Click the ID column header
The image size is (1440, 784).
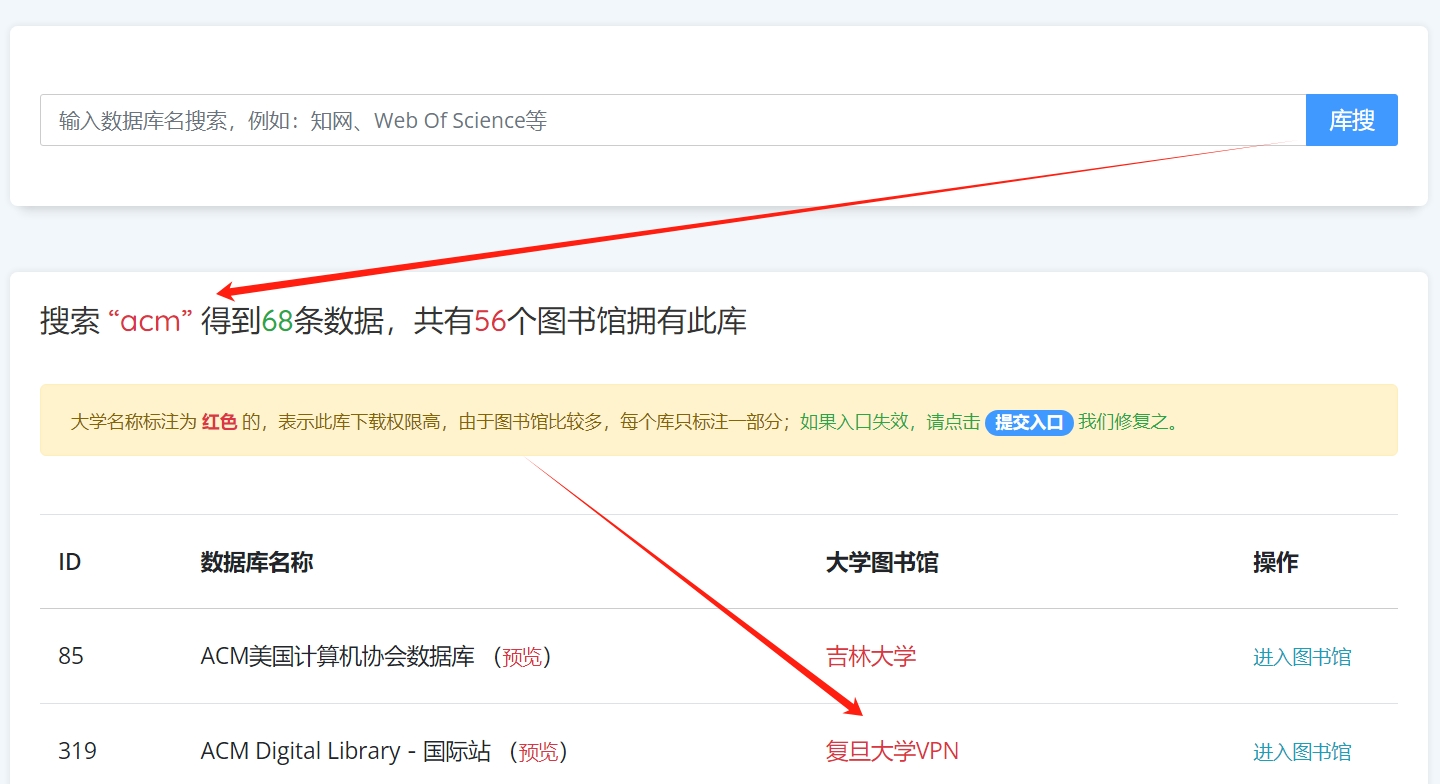[69, 562]
